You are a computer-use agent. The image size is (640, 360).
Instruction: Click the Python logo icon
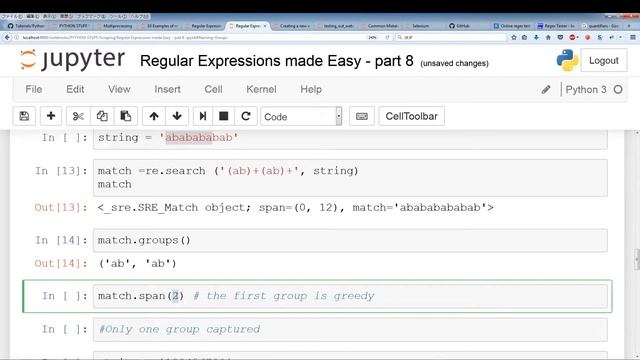(x=567, y=60)
